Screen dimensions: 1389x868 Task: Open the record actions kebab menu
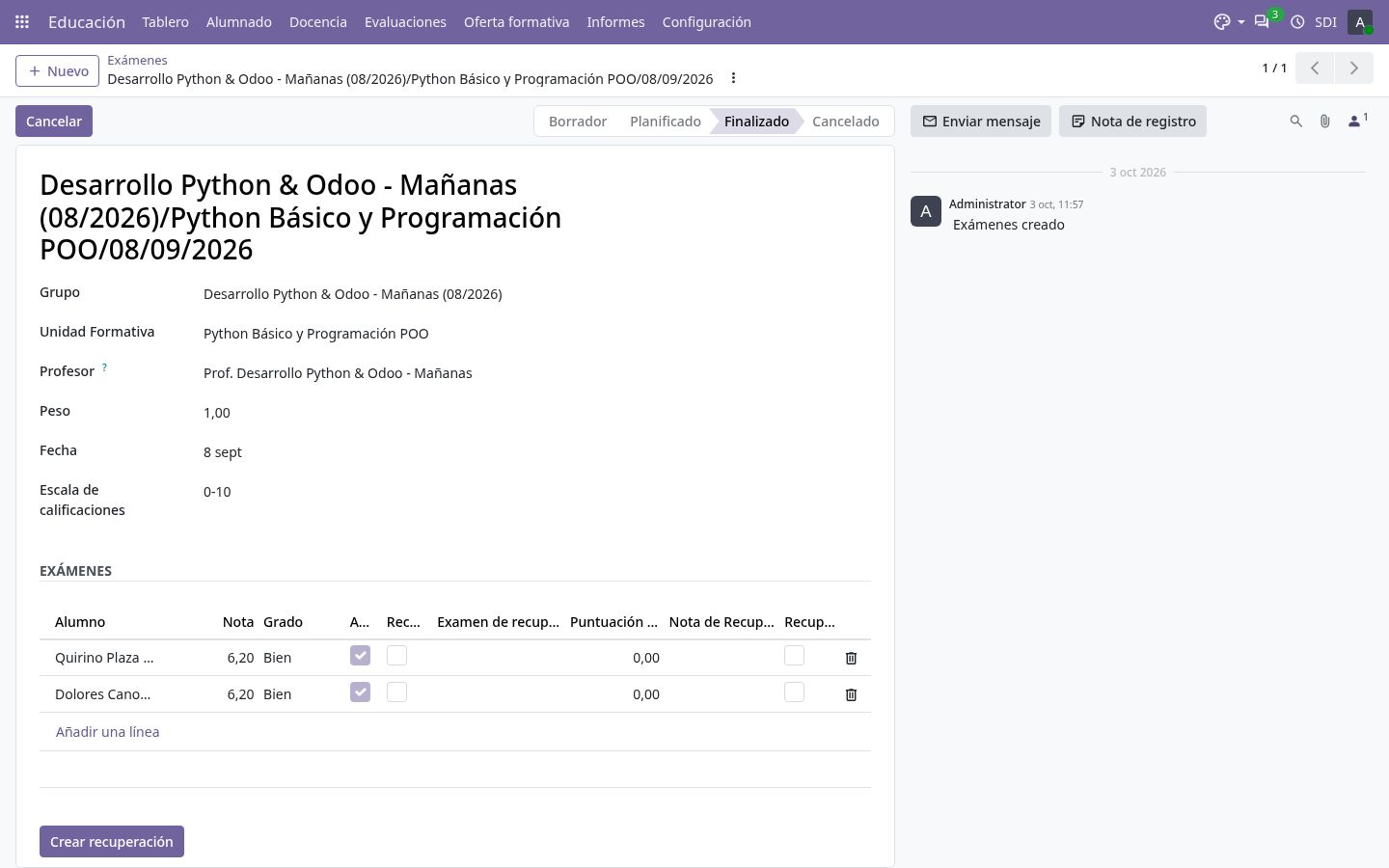(733, 78)
